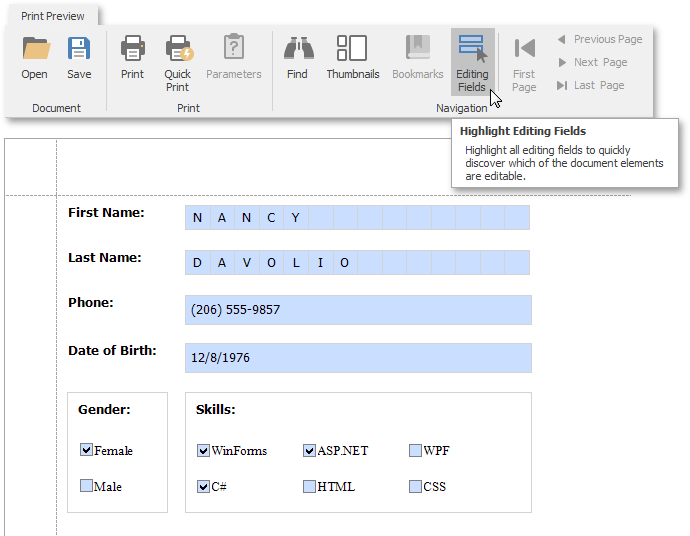Uncheck the Female gender checkbox
Image resolution: width=690 pixels, height=536 pixels.
pos(86,450)
